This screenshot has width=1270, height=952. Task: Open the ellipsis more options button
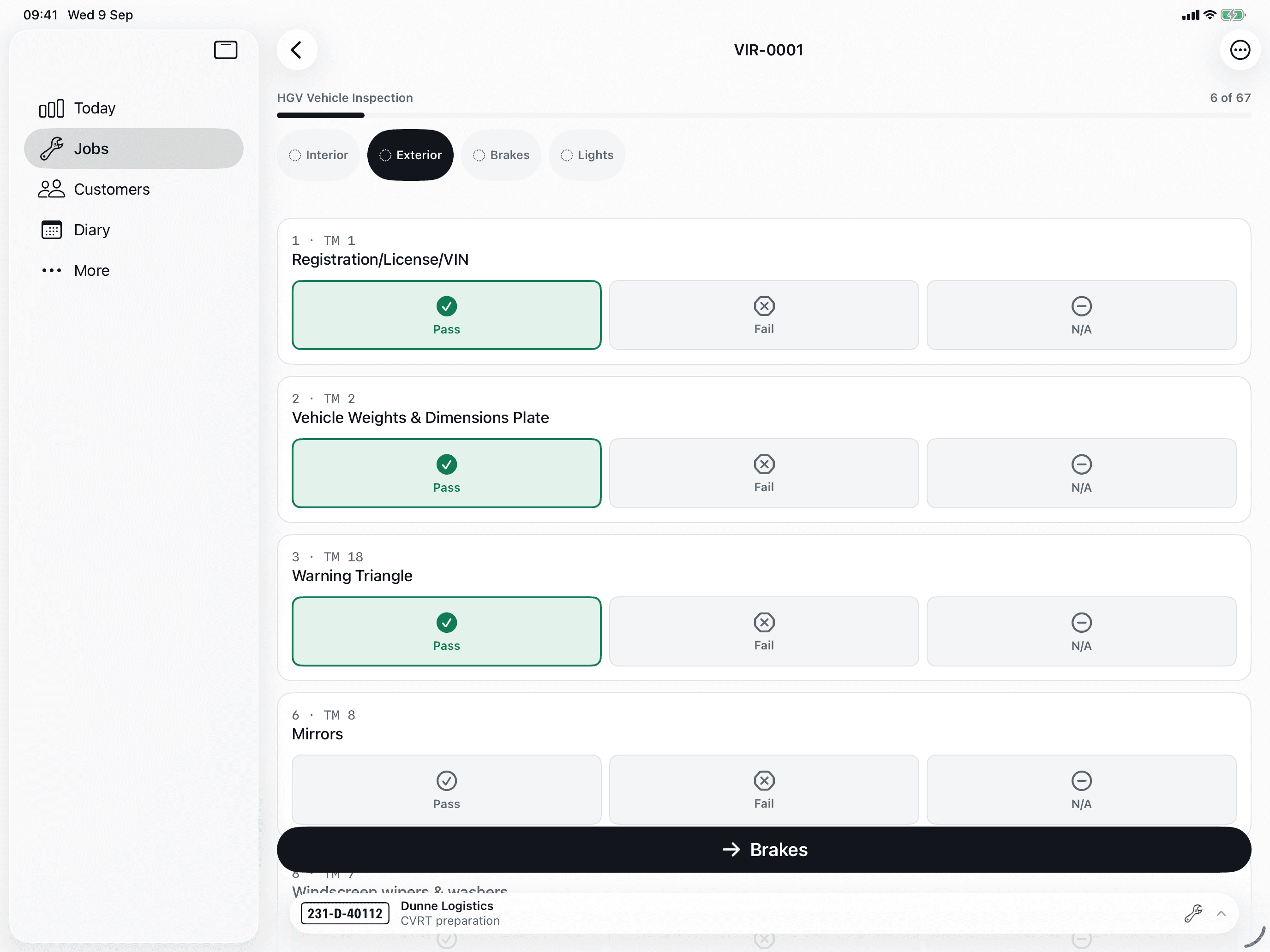1240,50
